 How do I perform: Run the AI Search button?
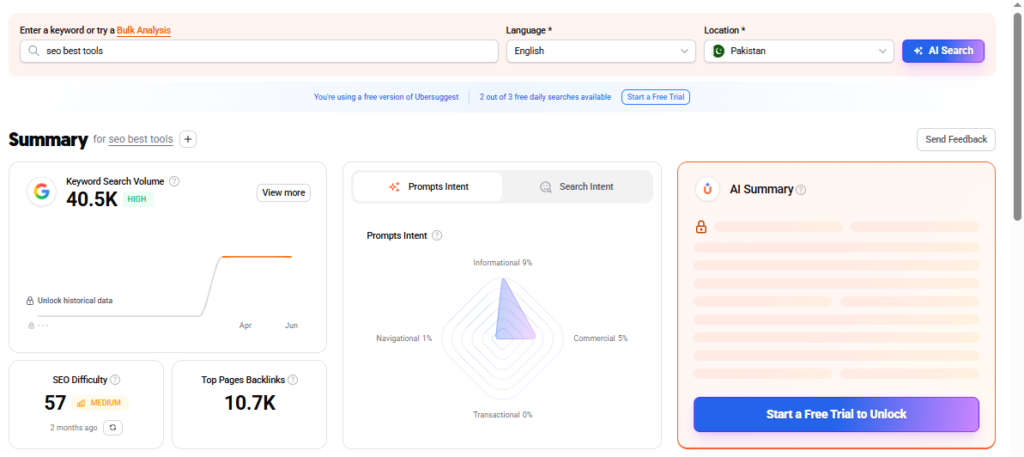(943, 51)
